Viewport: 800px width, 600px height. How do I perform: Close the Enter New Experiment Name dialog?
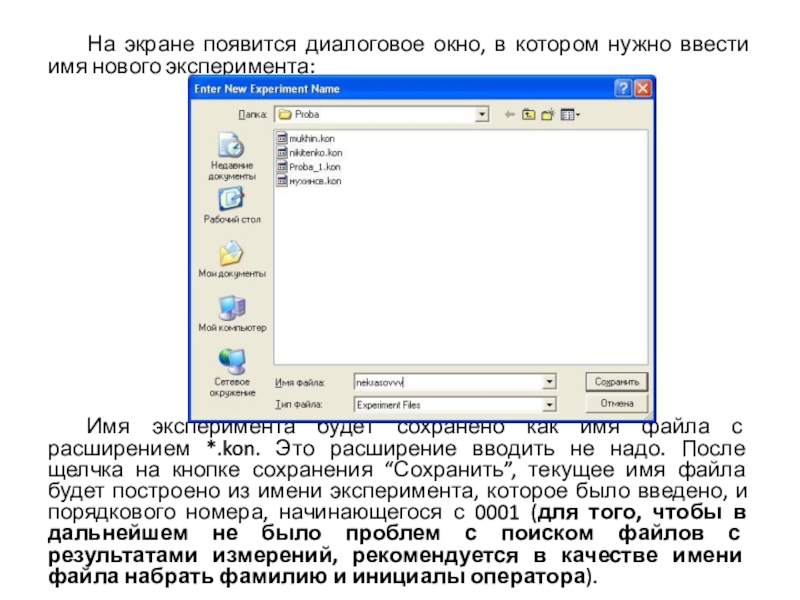[x=643, y=88]
